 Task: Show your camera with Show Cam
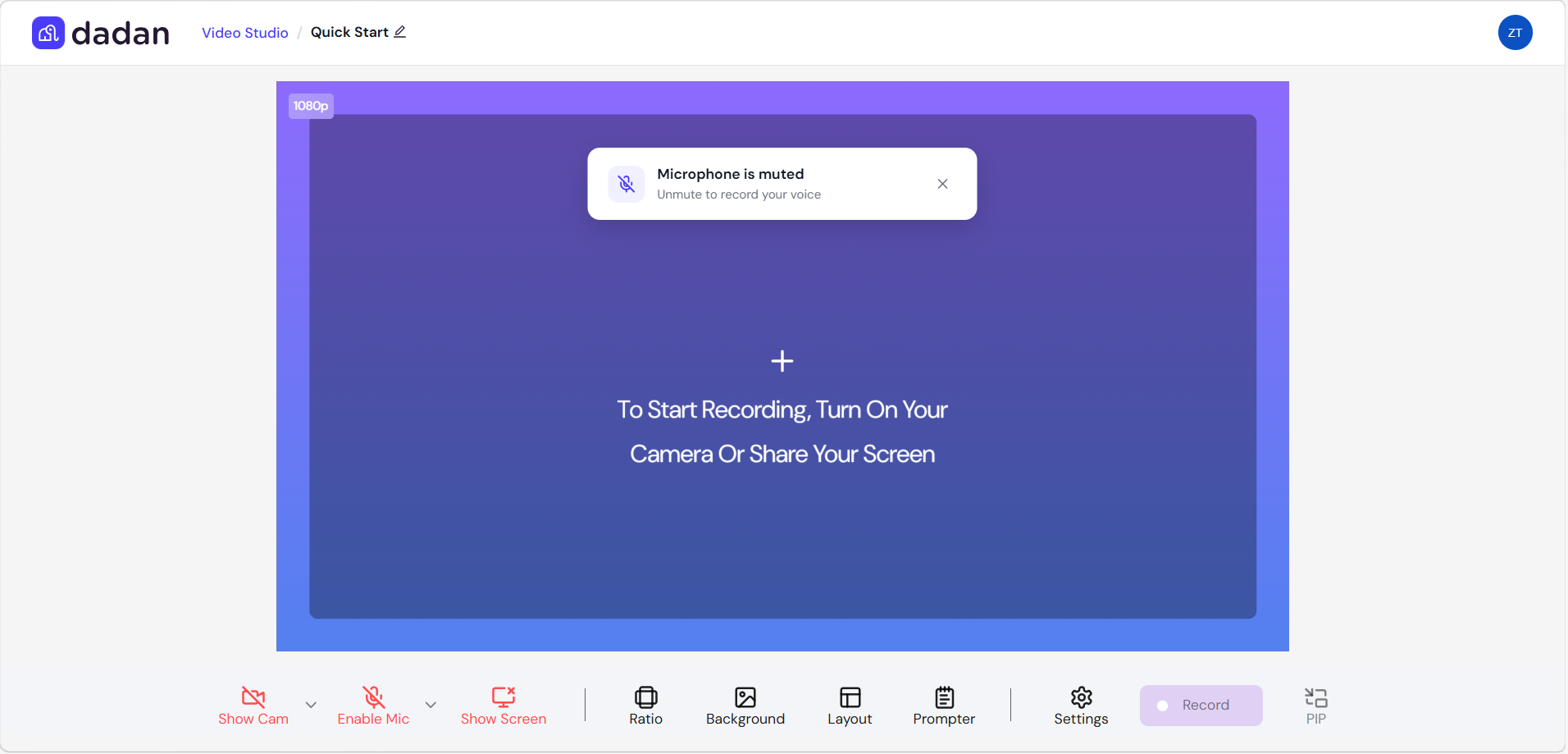pos(253,706)
